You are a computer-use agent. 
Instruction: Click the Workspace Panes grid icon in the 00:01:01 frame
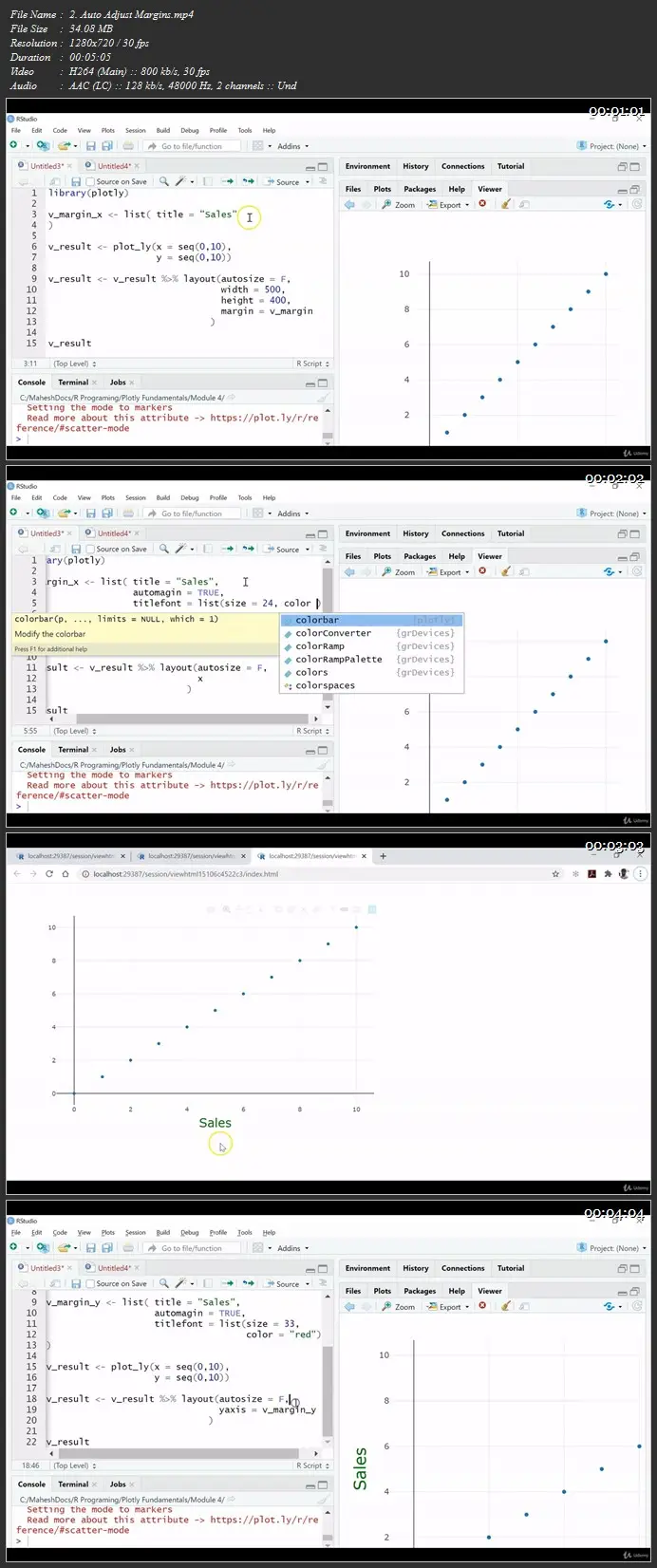click(257, 146)
